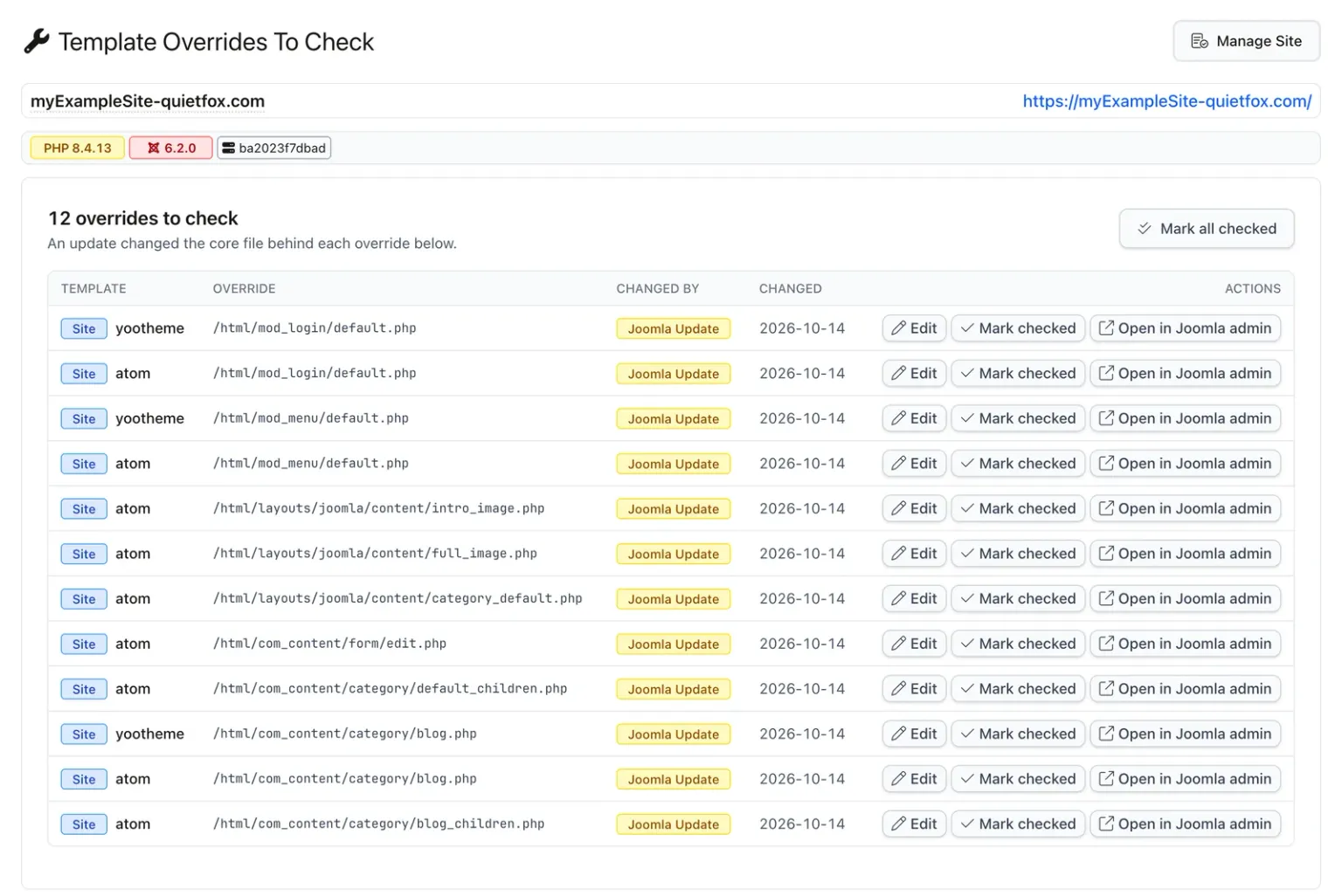The height and width of the screenshot is (896, 1342).
Task: Edit yootheme mod_login/default.php override
Action: (x=914, y=328)
